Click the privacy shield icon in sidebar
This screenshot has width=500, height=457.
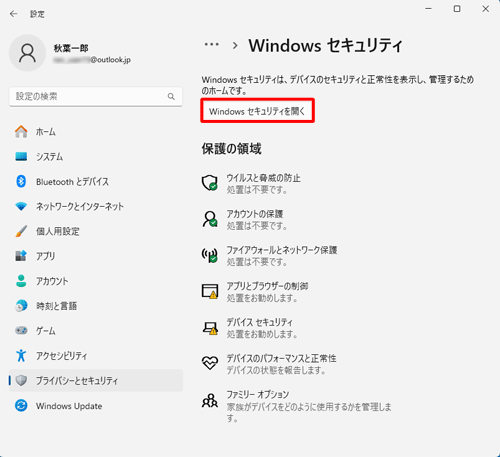(x=21, y=380)
